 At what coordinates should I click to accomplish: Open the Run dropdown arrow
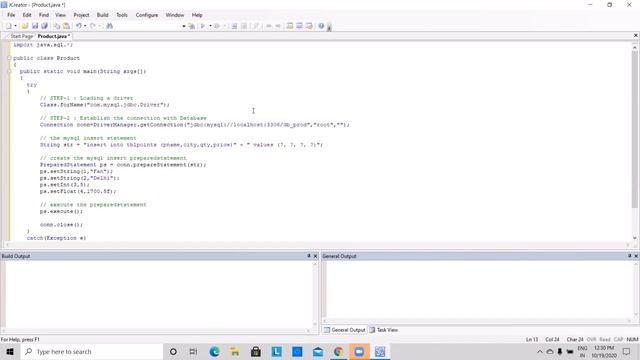coord(210,26)
